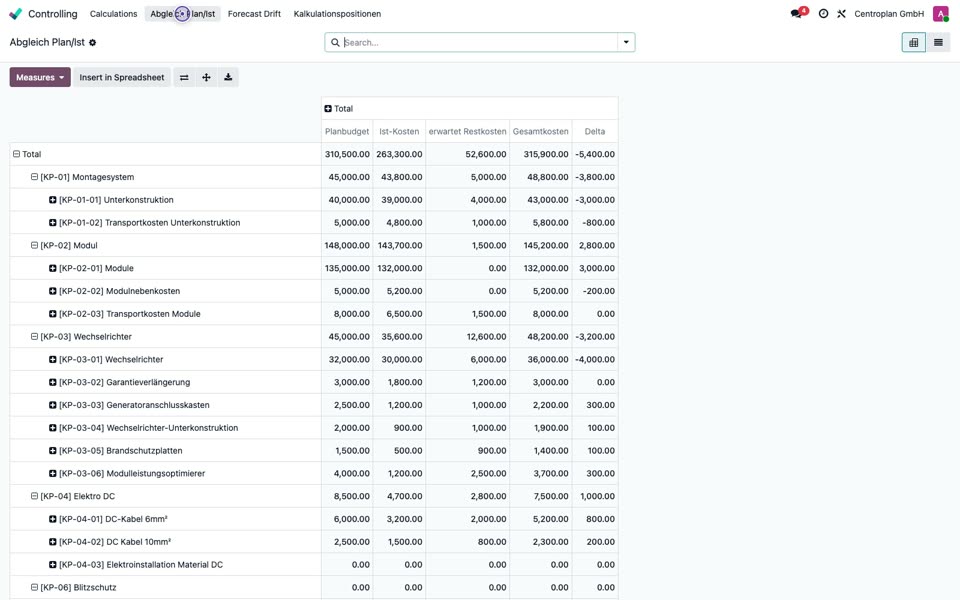Collapse the [KP-01] Montagesystem group
The height and width of the screenshot is (600, 960).
click(165, 177)
